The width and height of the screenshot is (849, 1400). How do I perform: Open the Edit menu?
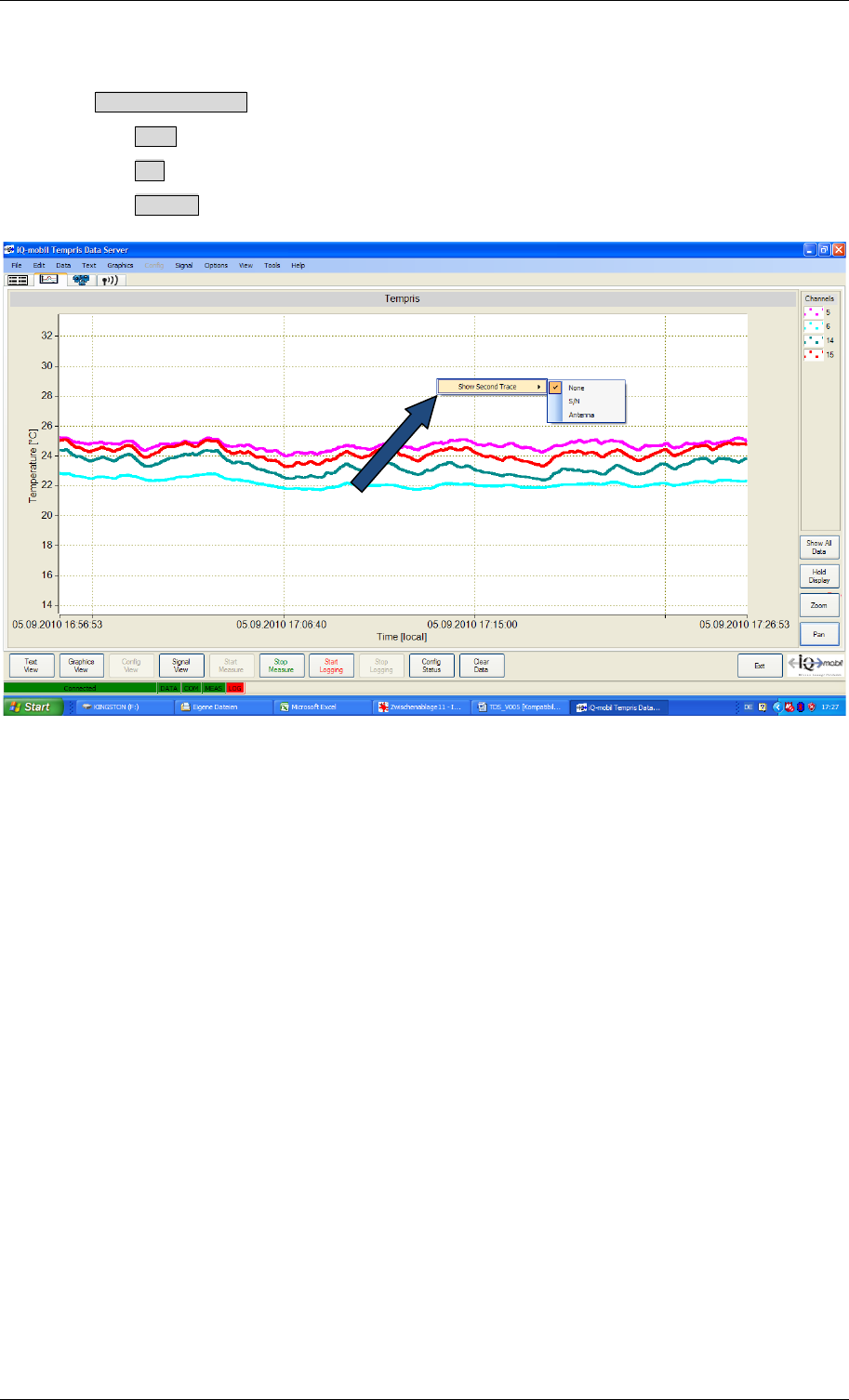coord(39,265)
